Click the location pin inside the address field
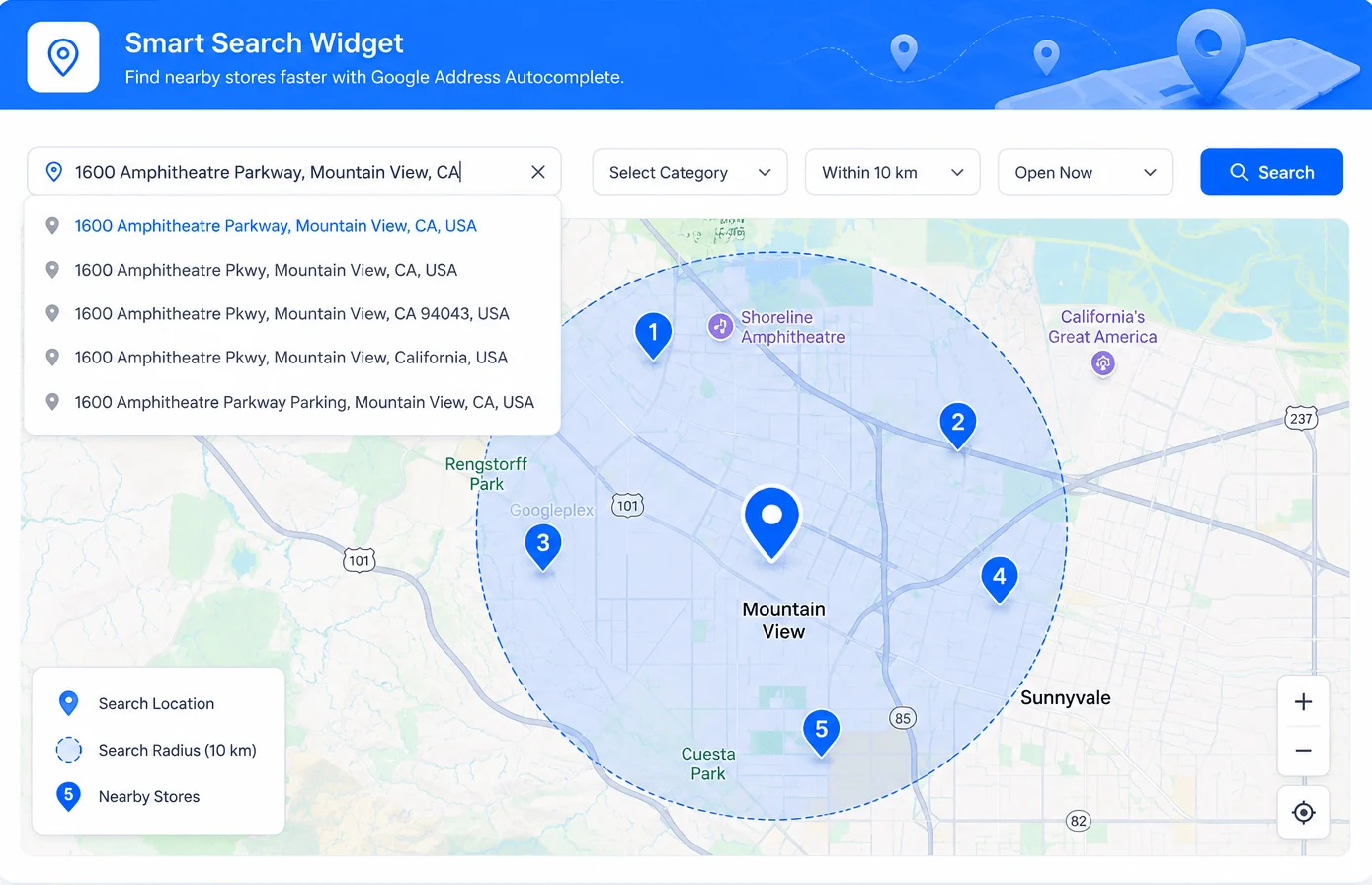 click(54, 172)
